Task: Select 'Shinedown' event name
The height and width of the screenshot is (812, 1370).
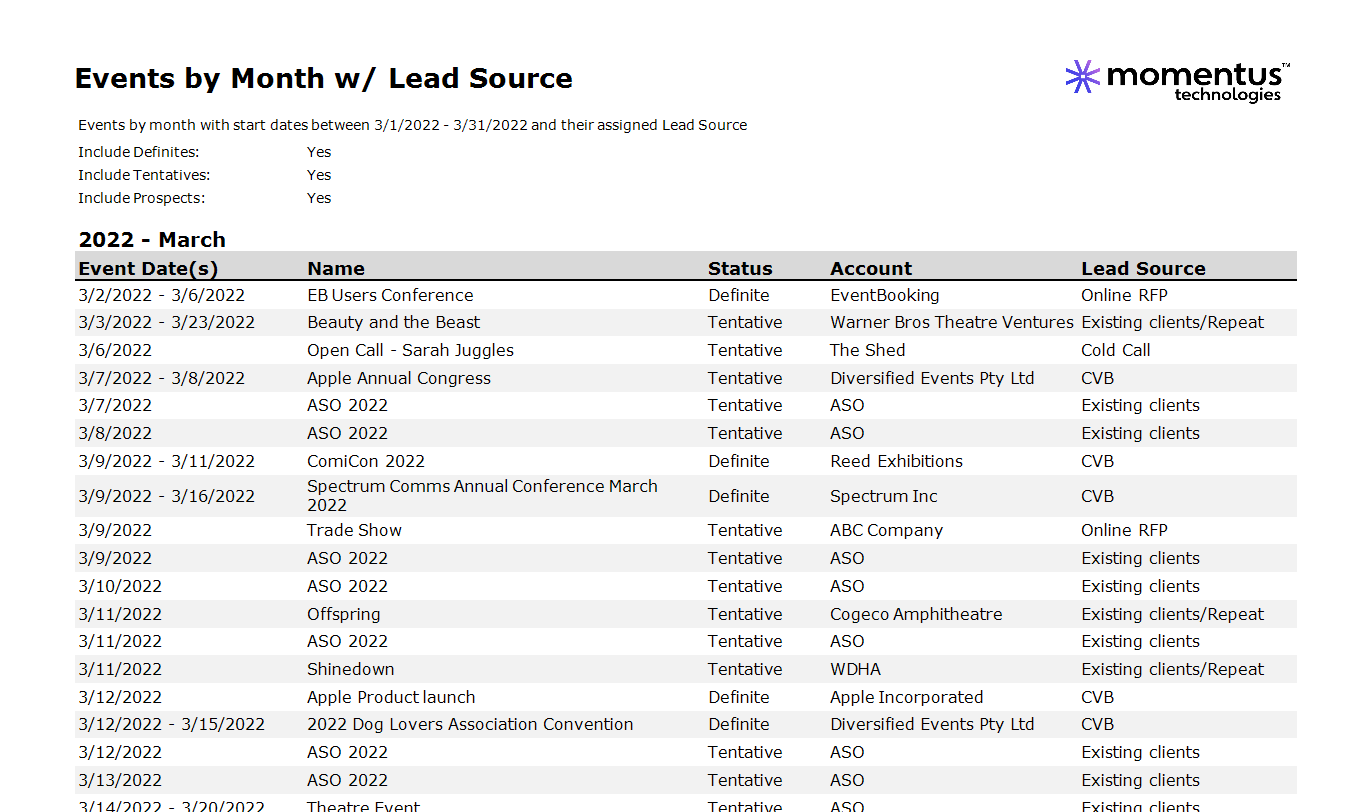Action: tap(350, 669)
